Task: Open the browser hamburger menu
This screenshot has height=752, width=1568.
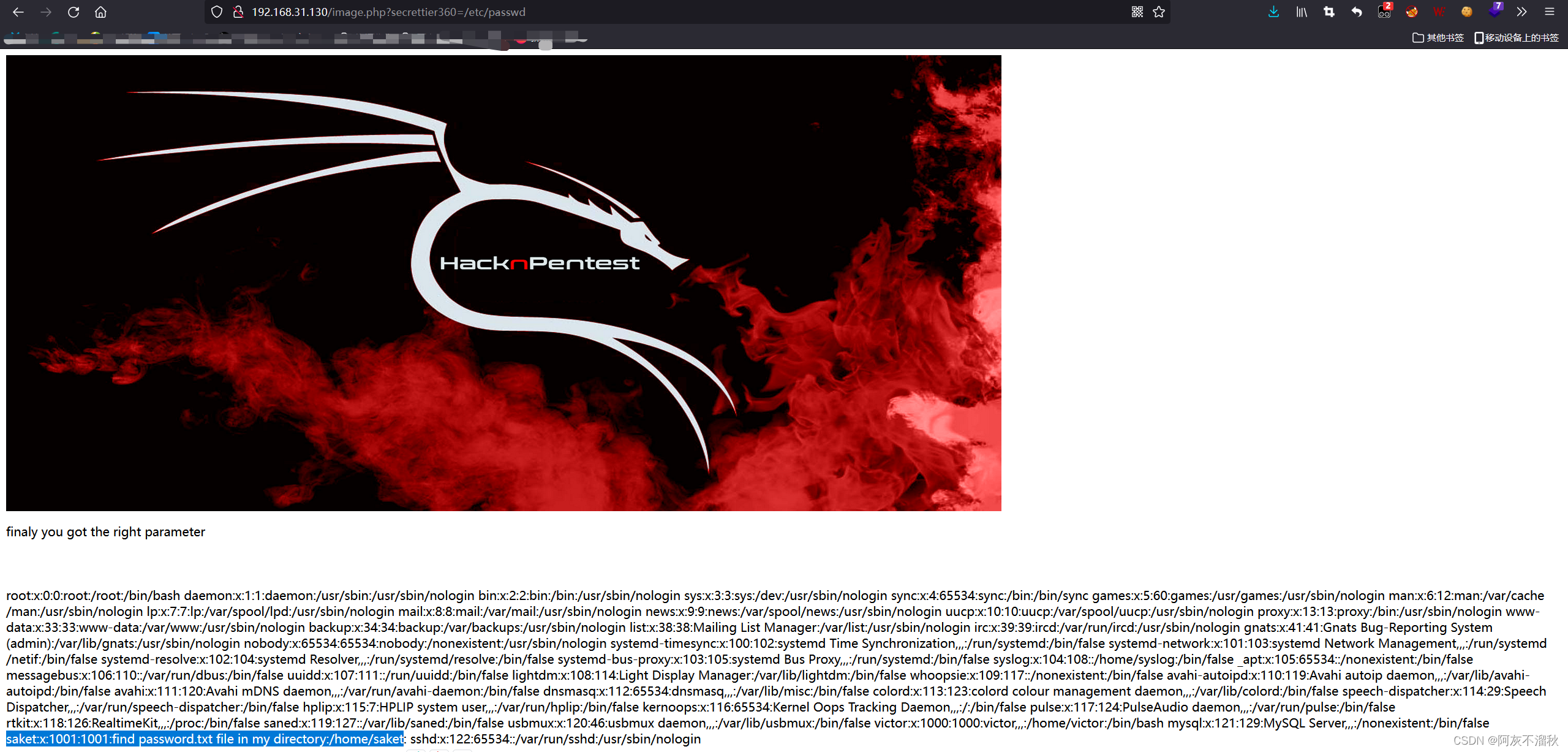Action: click(1550, 12)
